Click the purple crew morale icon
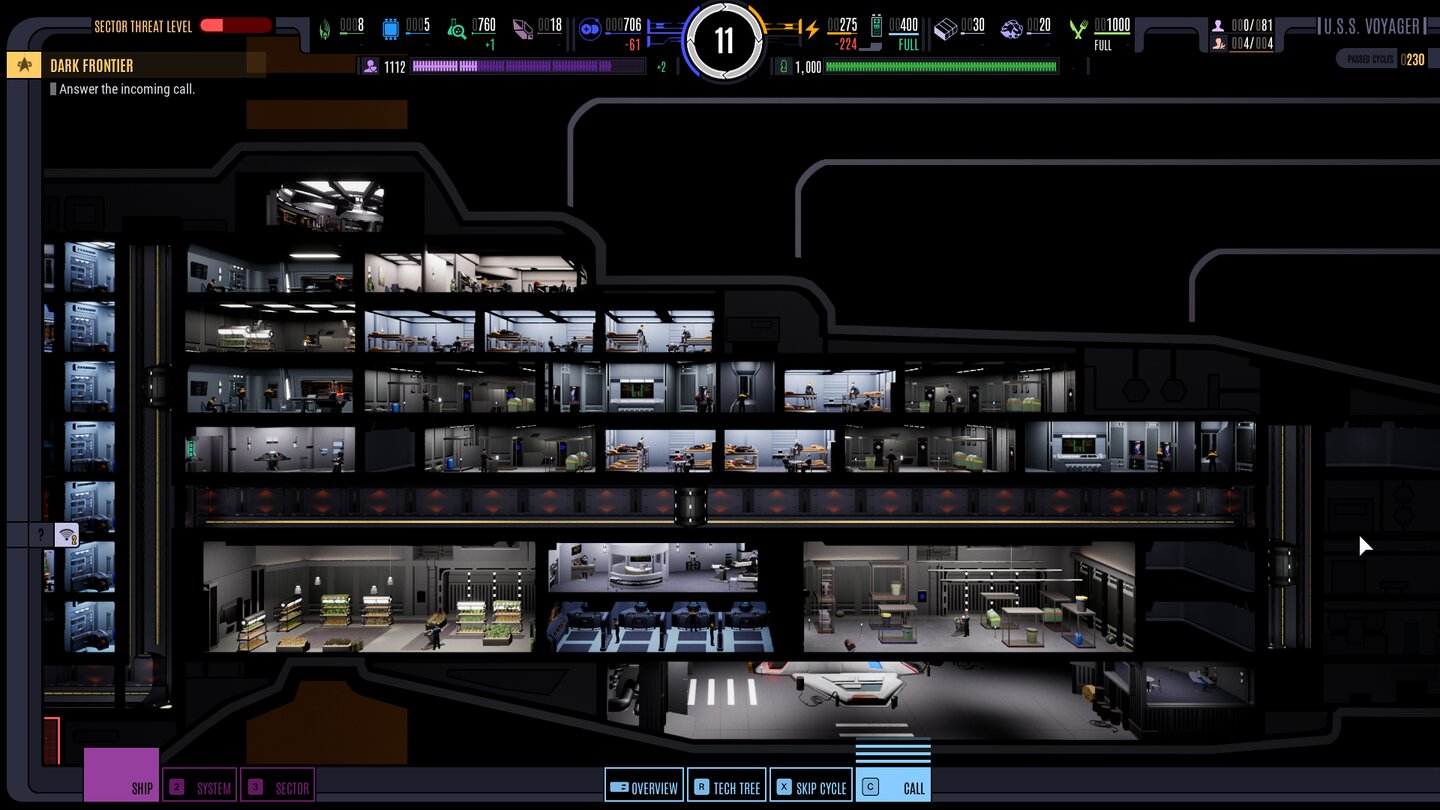 click(x=371, y=66)
